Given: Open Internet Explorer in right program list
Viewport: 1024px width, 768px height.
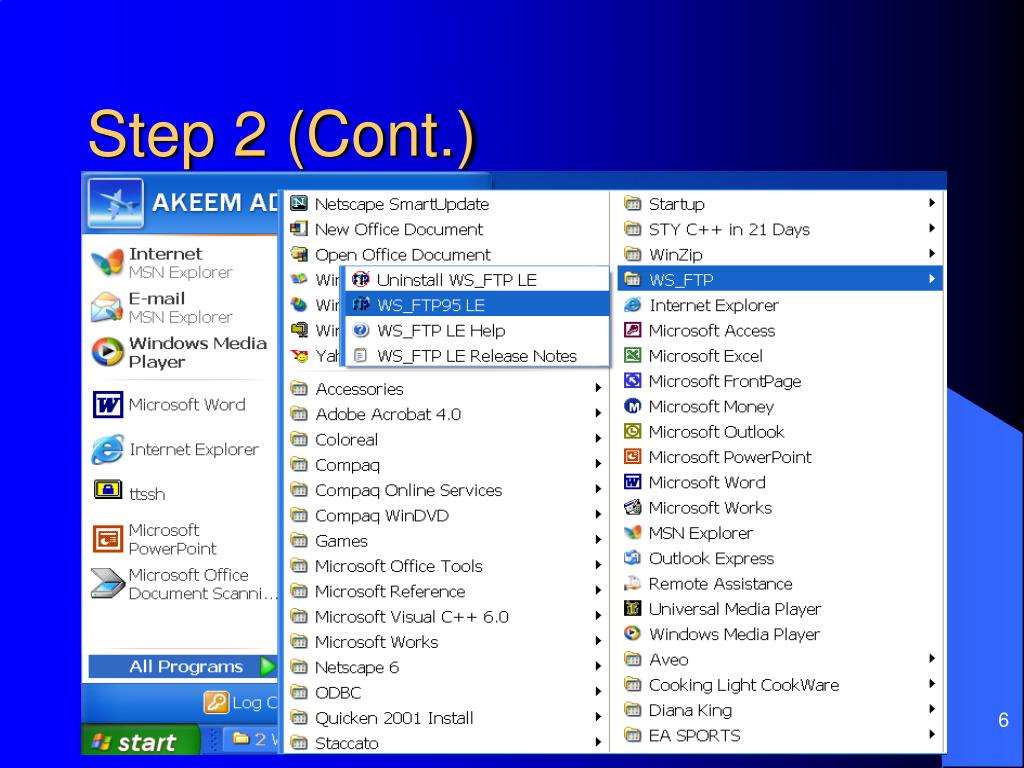Looking at the screenshot, I should pyautogui.click(x=780, y=305).
